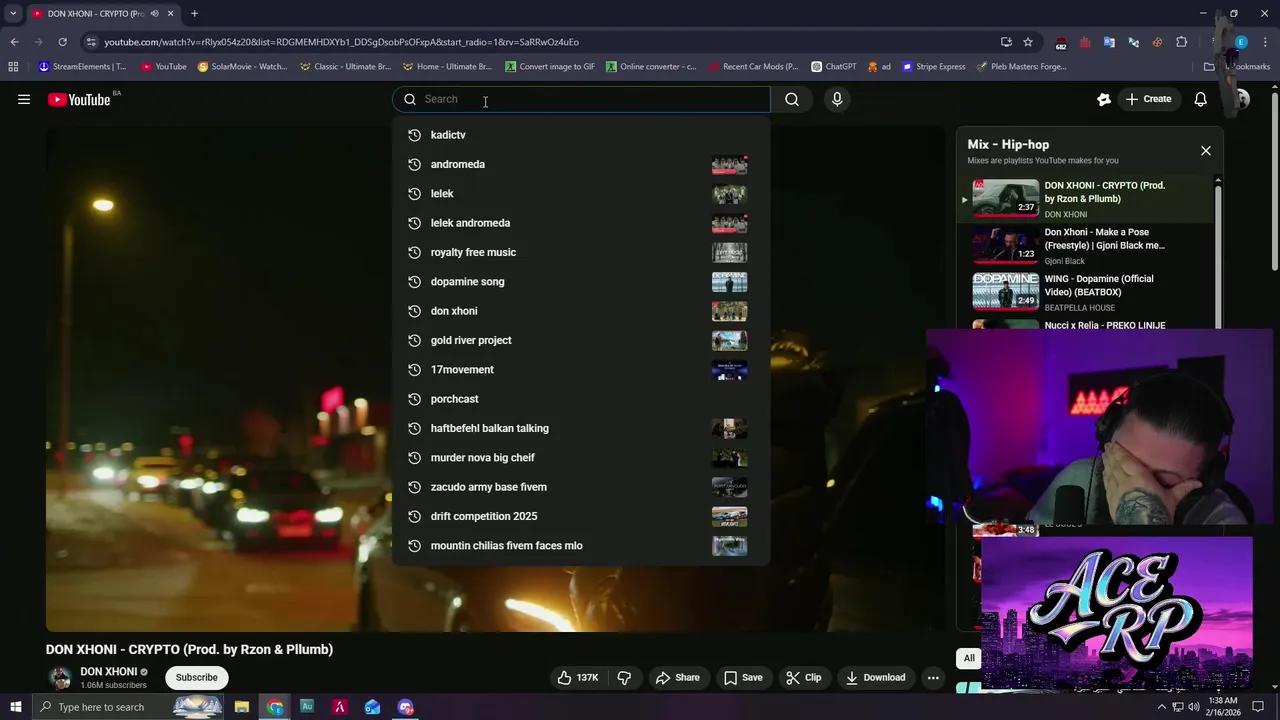
Task: Choose 'gold river project' from search history
Action: [581, 340]
